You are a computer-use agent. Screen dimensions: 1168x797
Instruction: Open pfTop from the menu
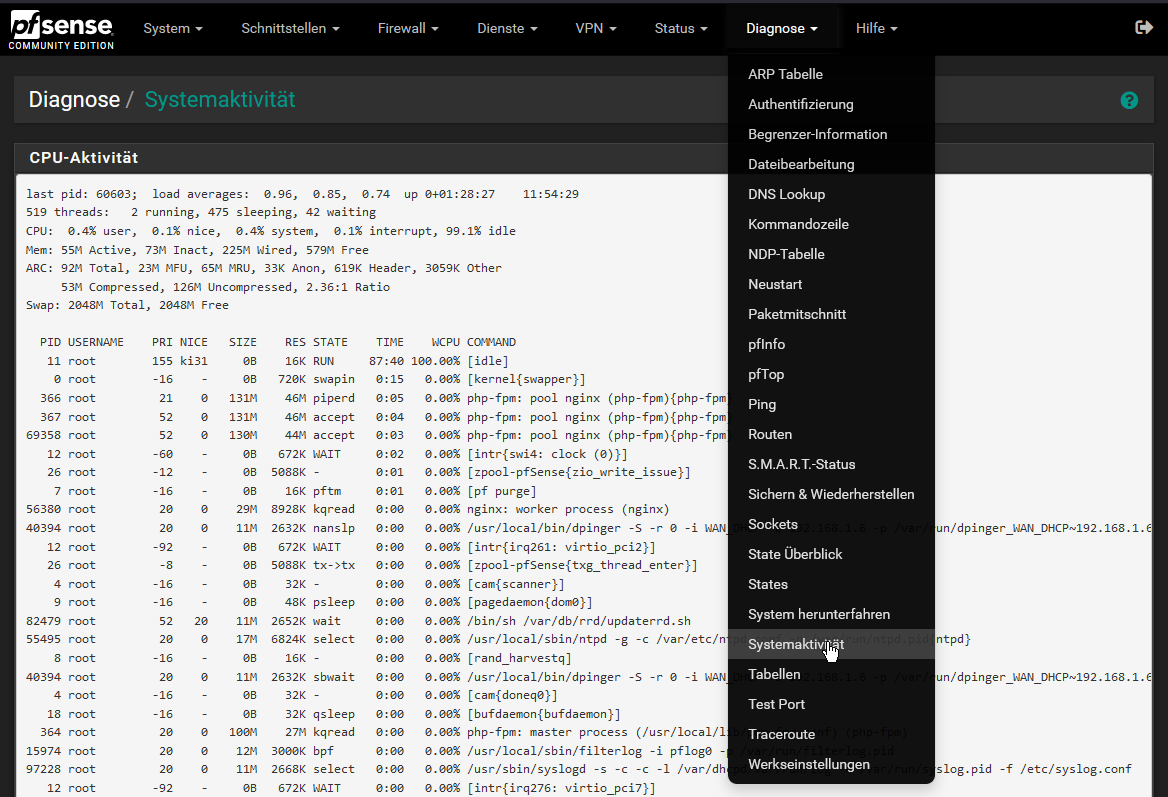click(x=831, y=374)
